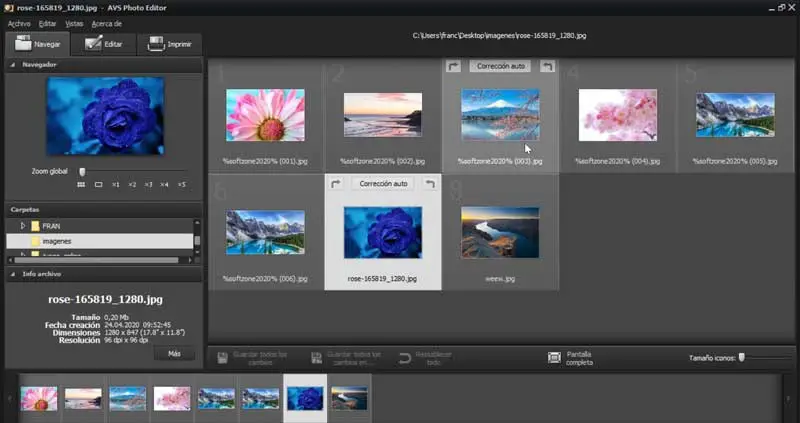This screenshot has height=423, width=800.
Task: Click the Carpetas panel header
Action: 104,210
